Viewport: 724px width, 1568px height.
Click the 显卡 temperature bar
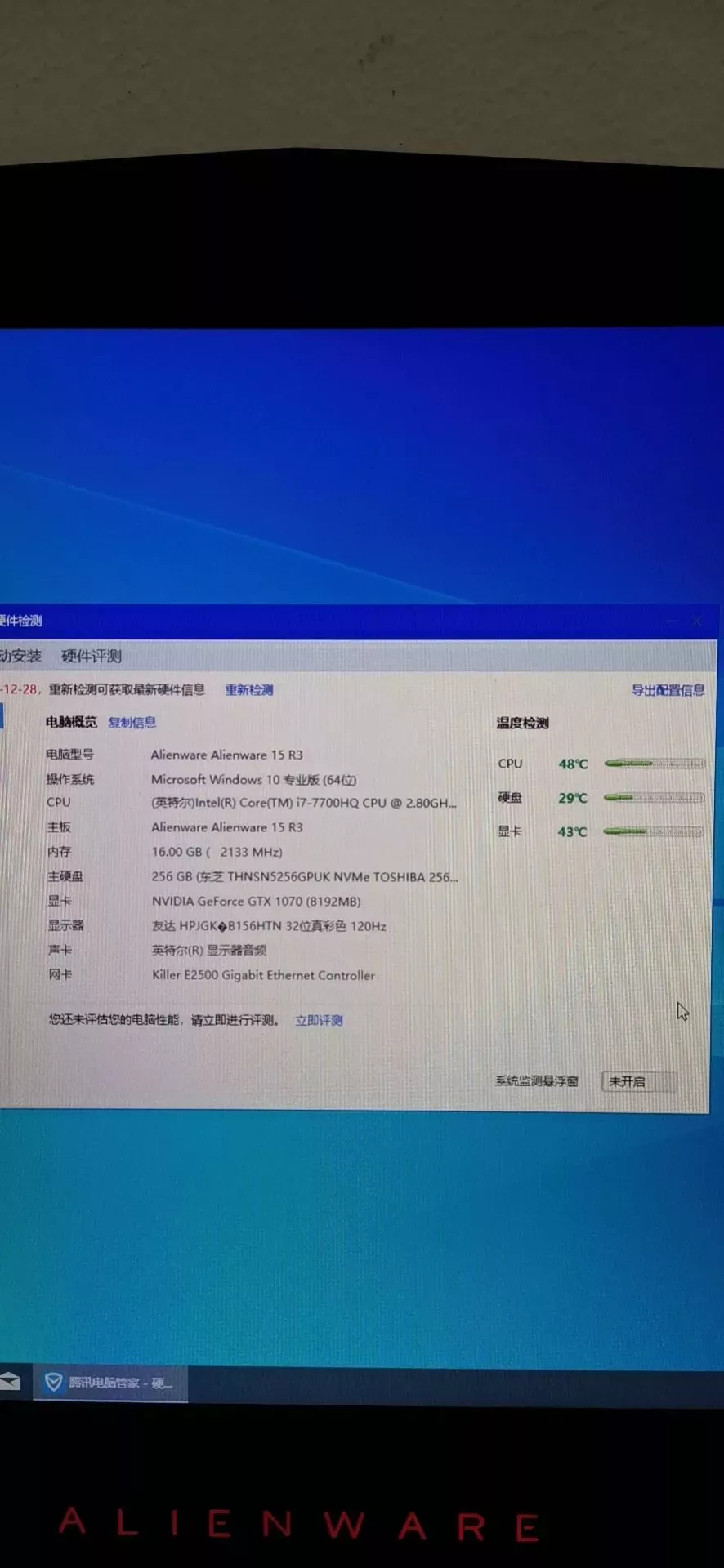(654, 831)
